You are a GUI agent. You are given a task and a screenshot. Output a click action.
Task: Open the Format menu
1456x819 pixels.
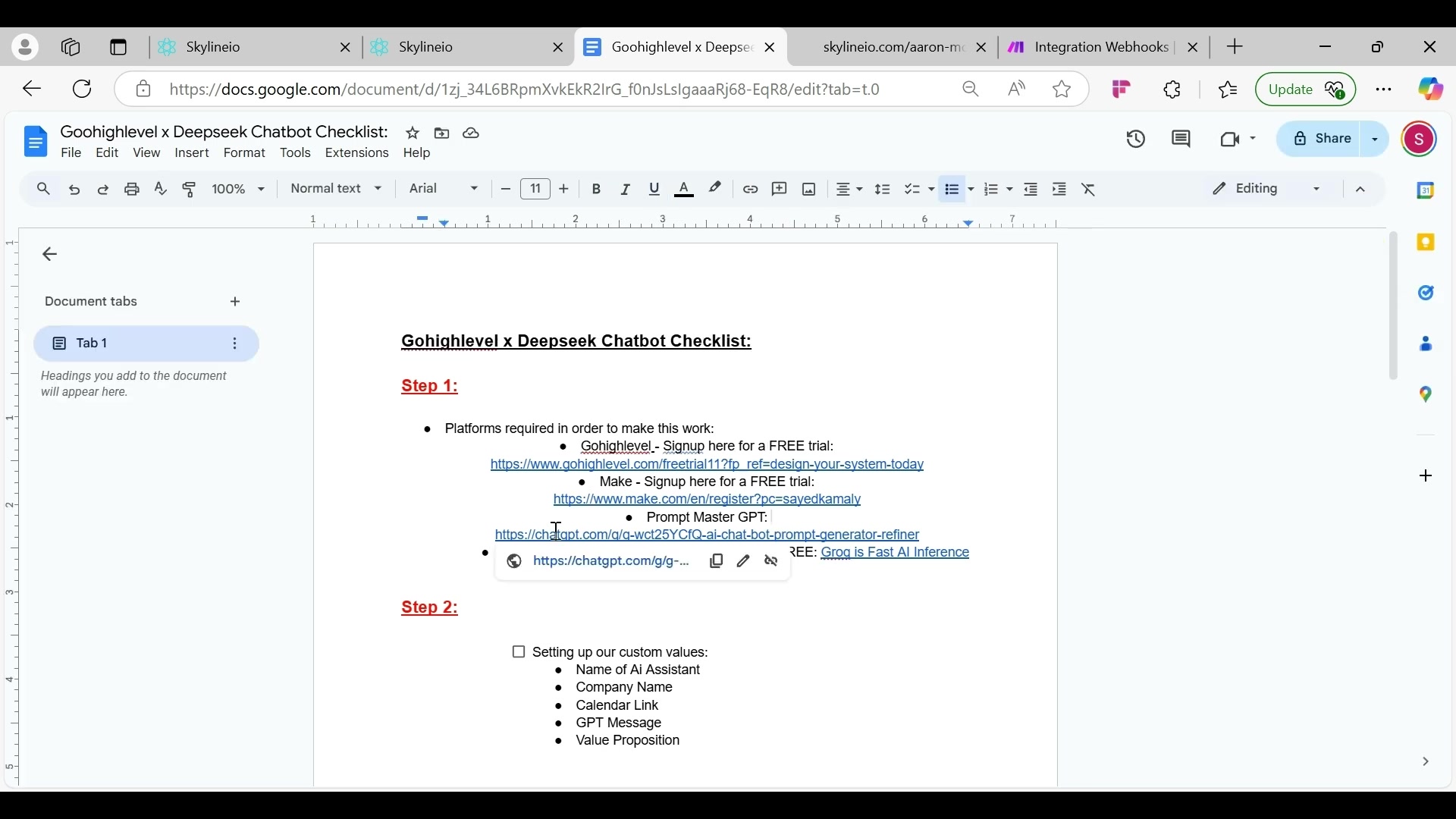245,154
